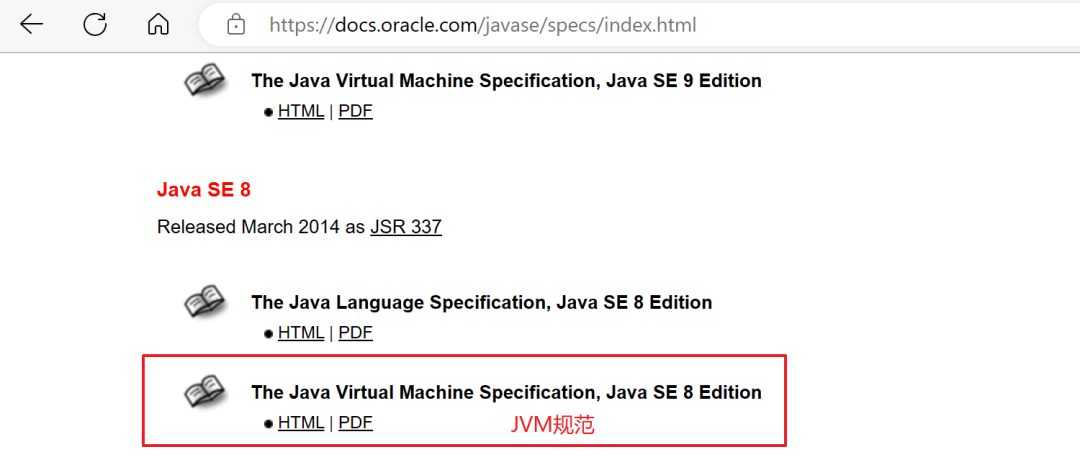Click the book icon beside Java Language Specification SE 8
Screen dimensions: 1080x465
tap(205, 302)
